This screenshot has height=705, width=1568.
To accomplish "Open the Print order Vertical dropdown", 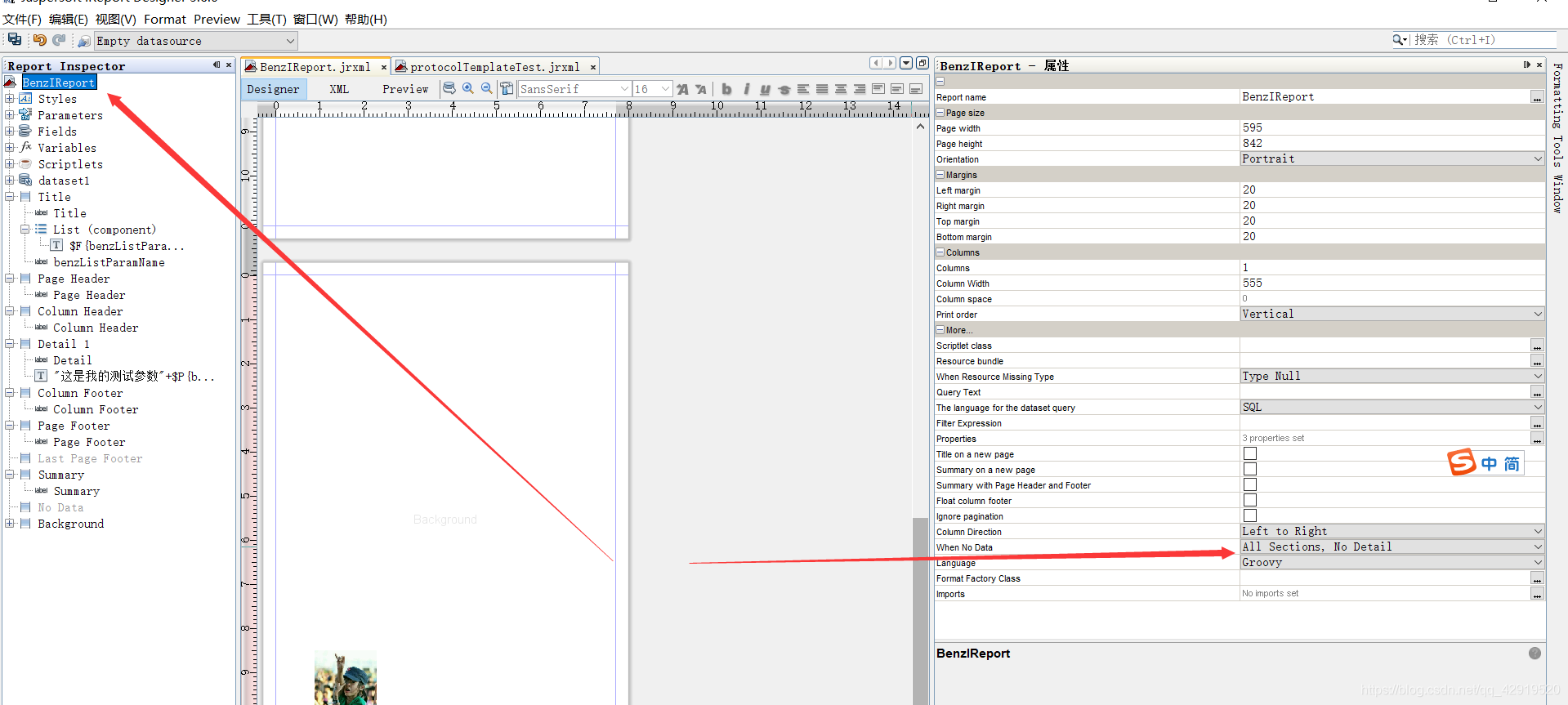I will coord(1392,314).
